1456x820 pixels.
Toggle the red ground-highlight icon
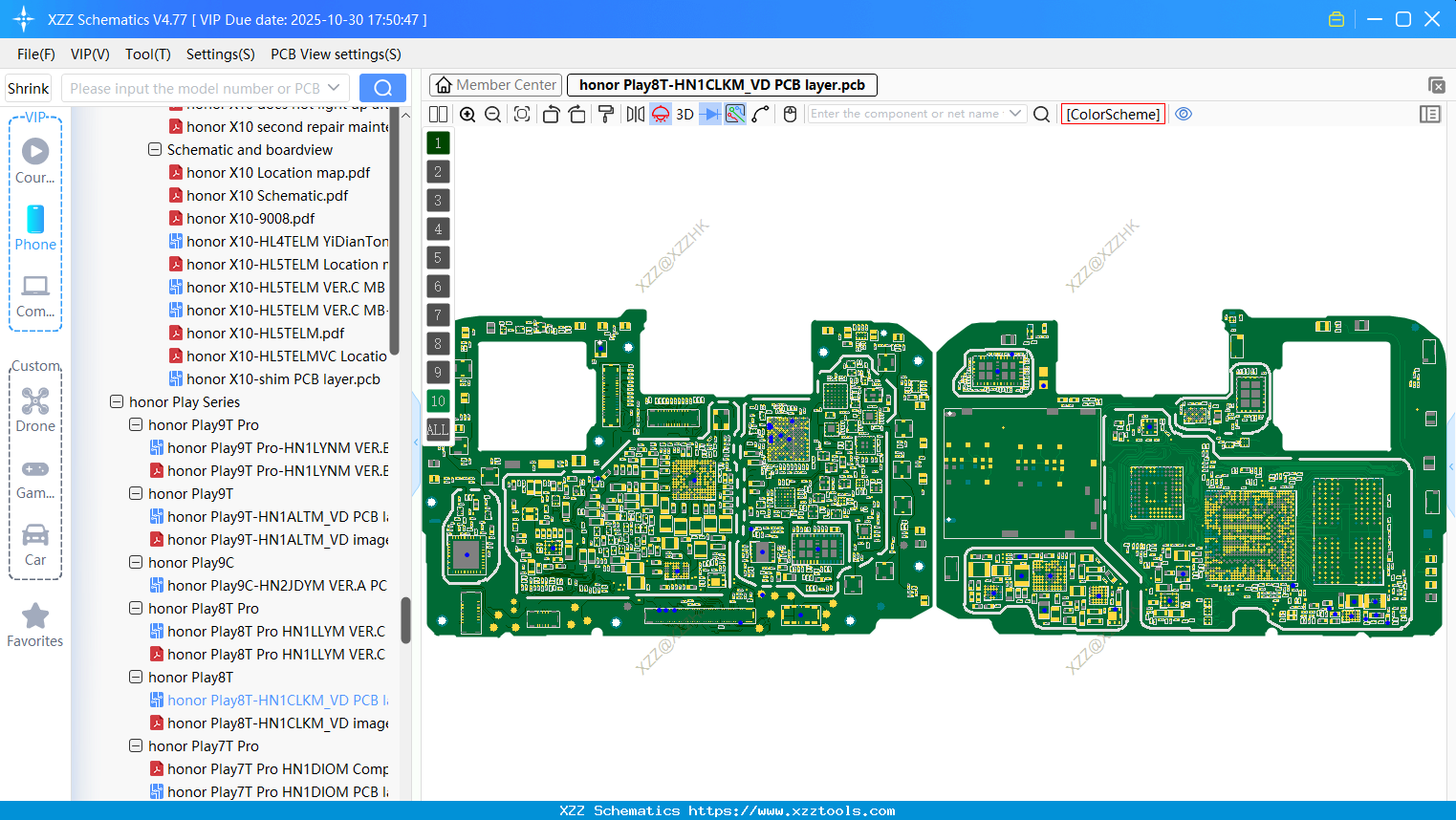click(x=661, y=114)
